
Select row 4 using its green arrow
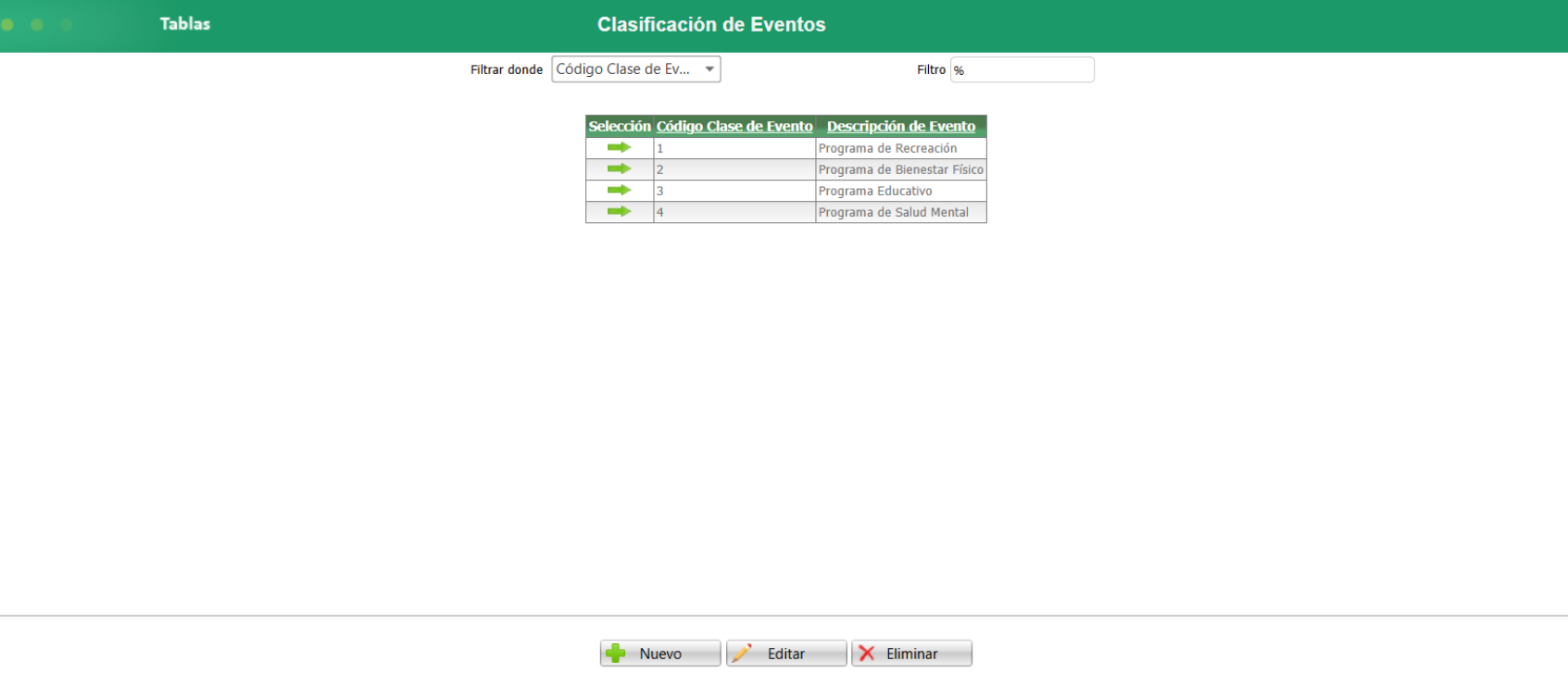tap(619, 212)
